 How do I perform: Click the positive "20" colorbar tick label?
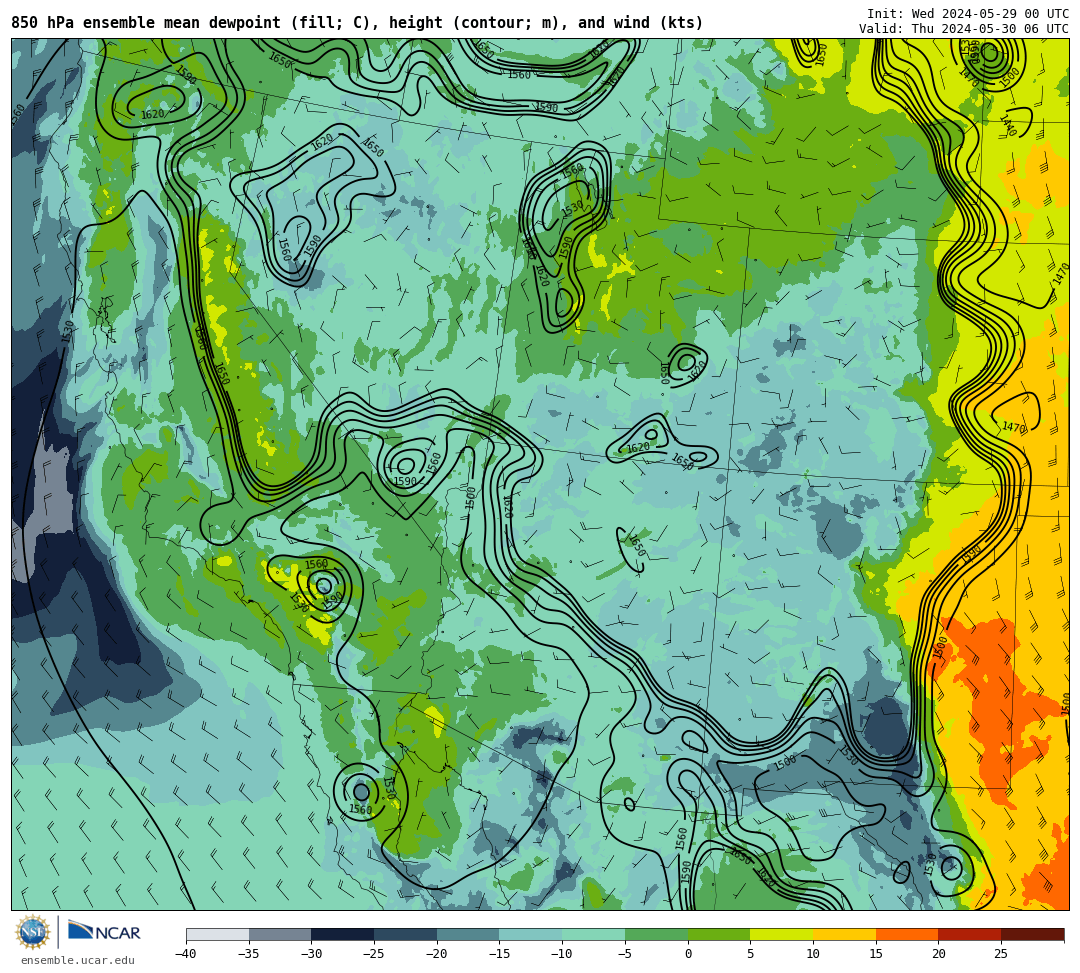(x=938, y=954)
